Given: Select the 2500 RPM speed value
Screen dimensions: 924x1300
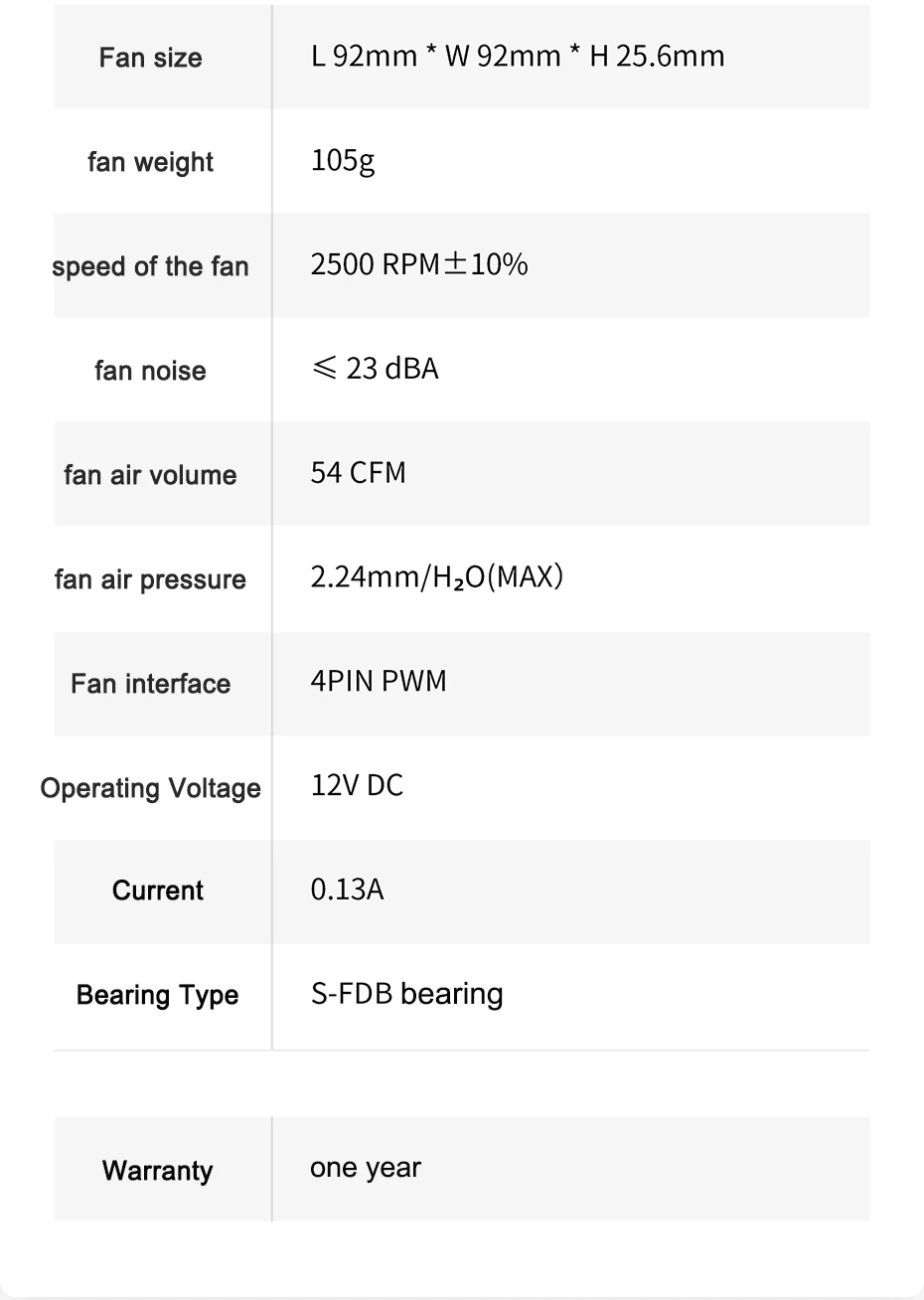Looking at the screenshot, I should click(418, 264).
